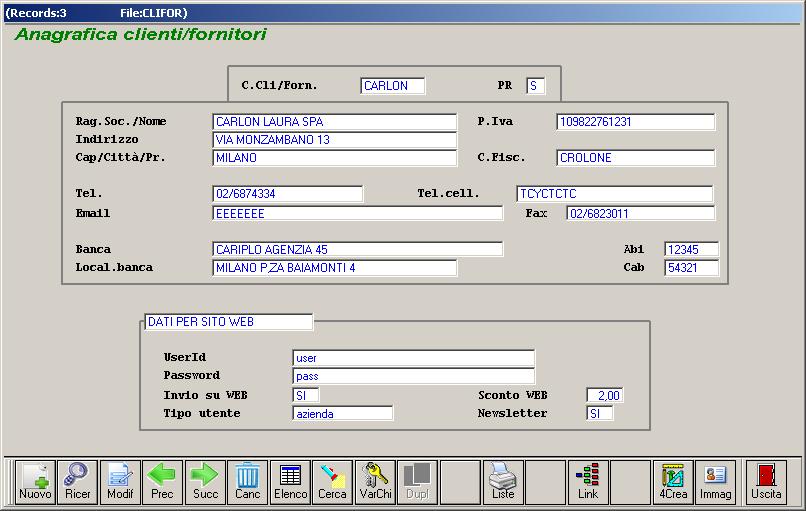Exit with the Uscita door icon
806x511 pixels.
point(766,482)
